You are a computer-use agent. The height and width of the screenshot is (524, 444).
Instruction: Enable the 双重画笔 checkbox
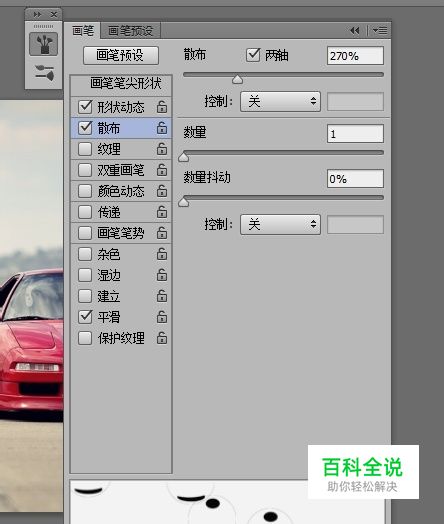(85, 170)
